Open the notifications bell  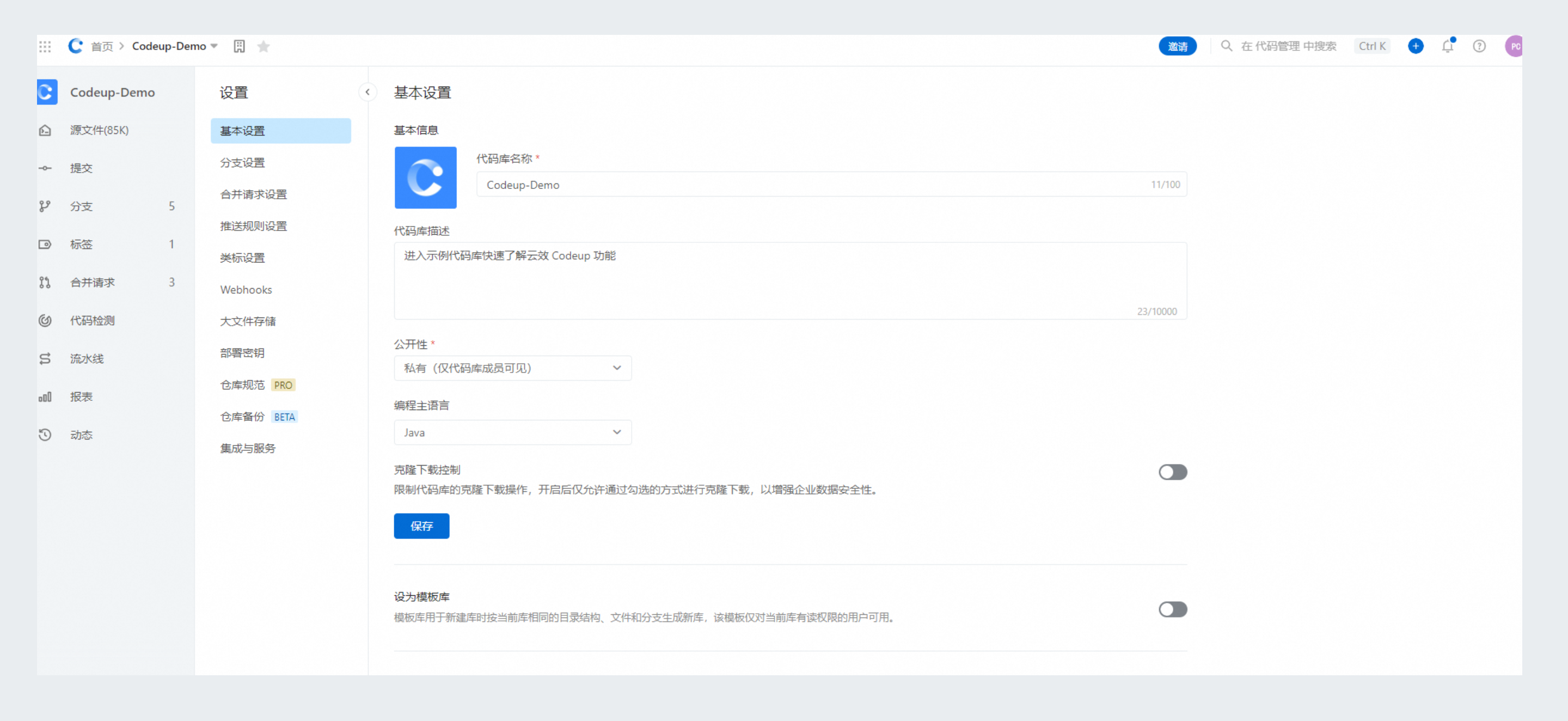1448,46
